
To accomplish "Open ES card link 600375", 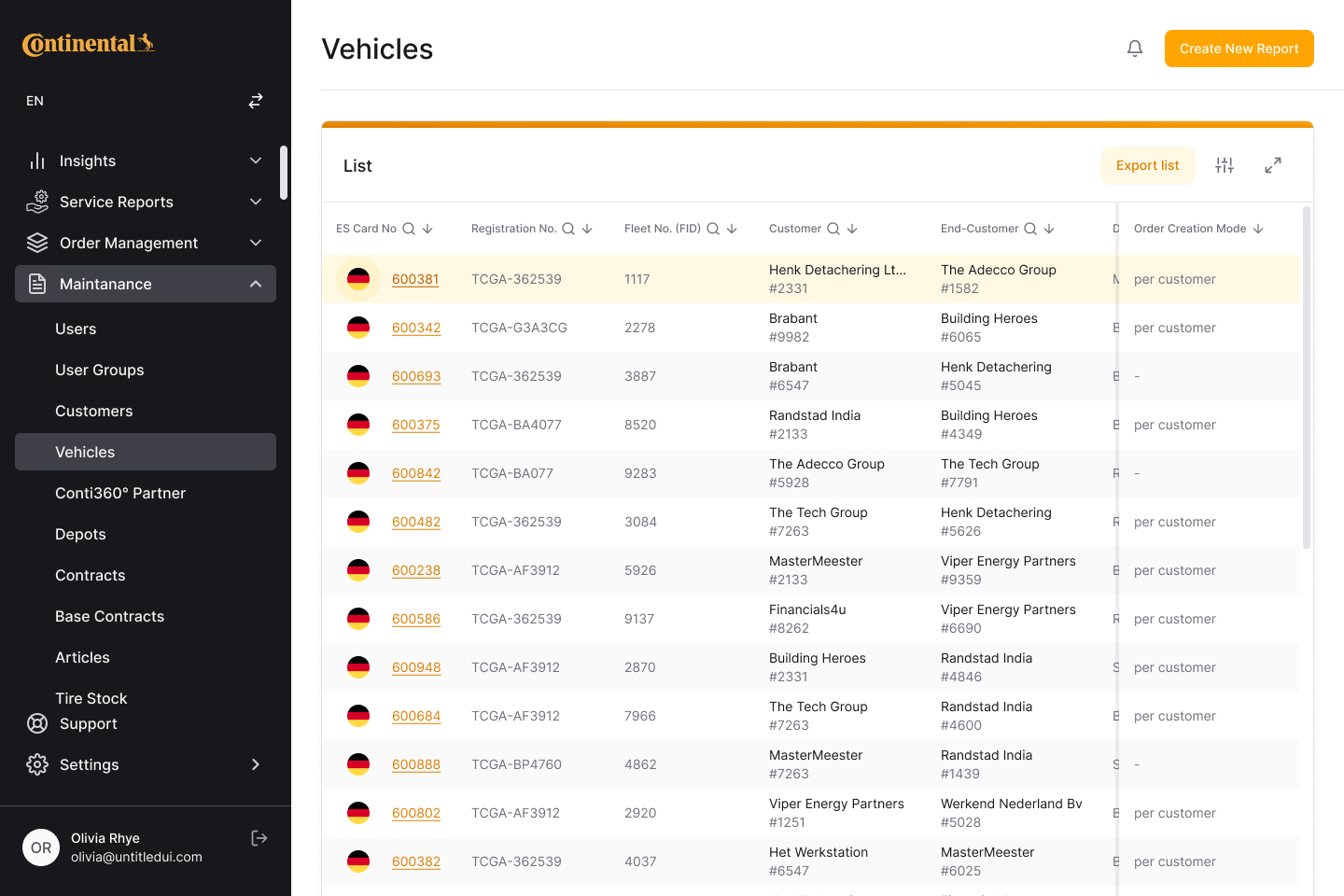I will [x=416, y=425].
